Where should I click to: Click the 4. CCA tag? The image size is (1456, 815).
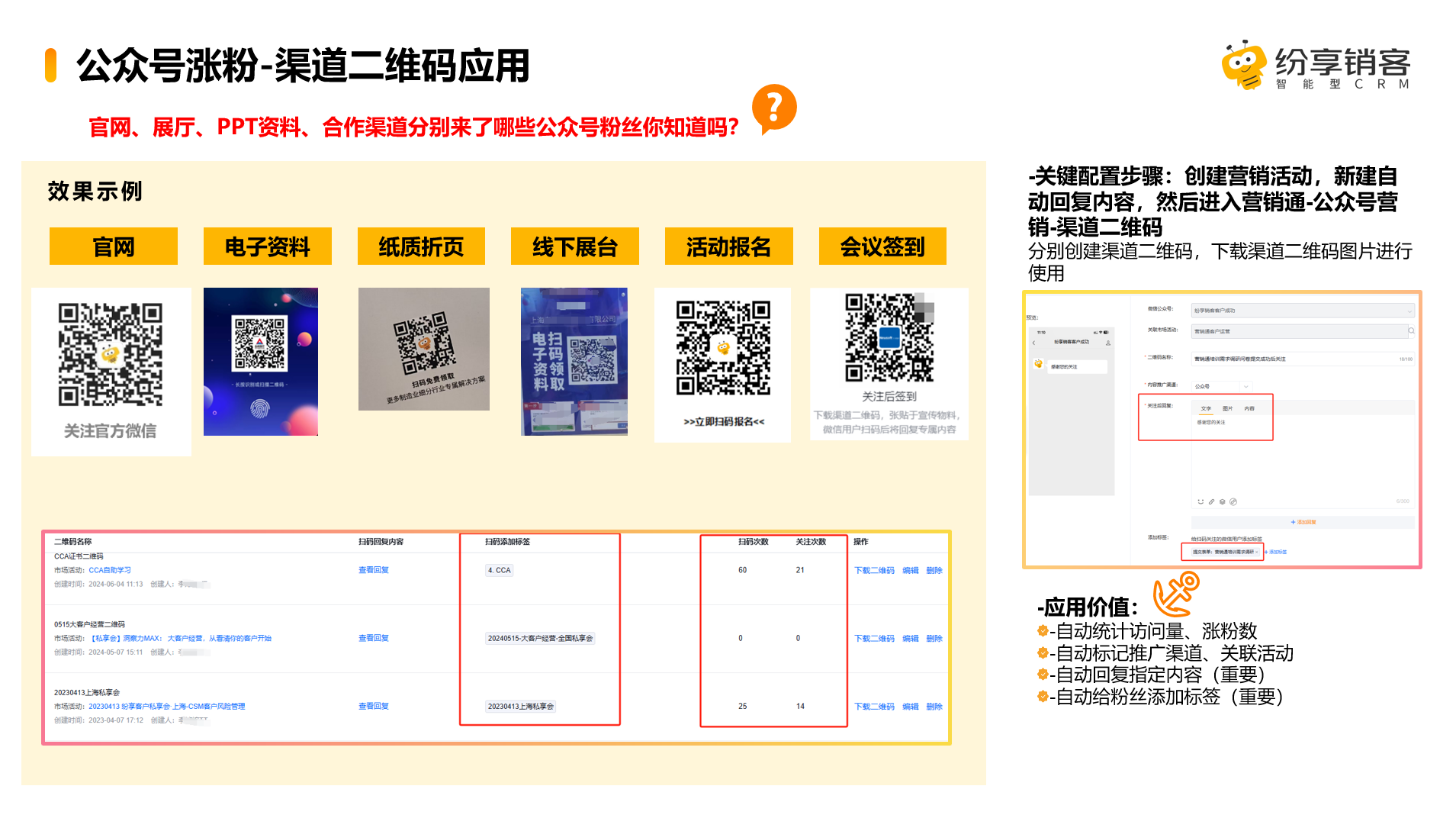point(500,570)
